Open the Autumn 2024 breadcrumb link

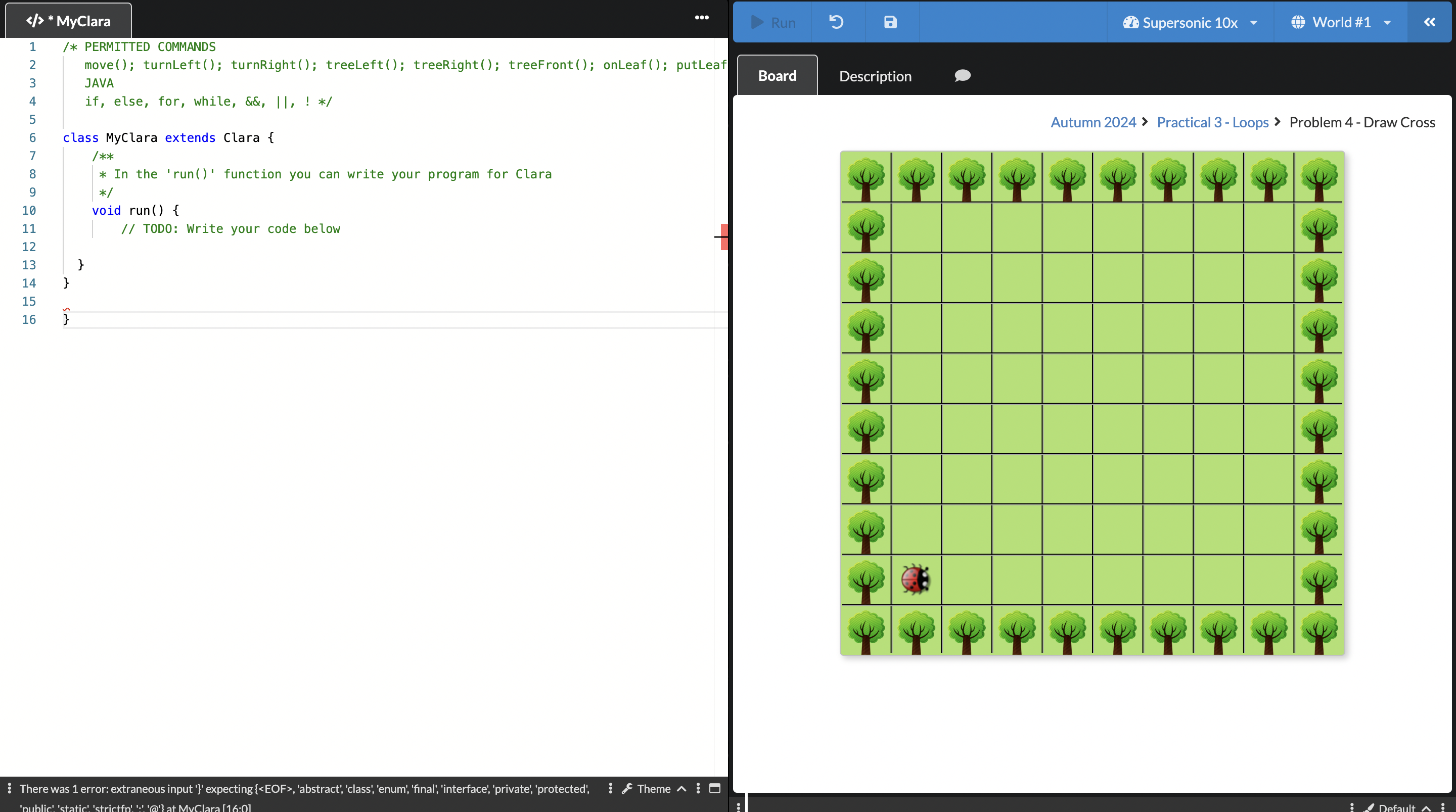click(x=1094, y=122)
